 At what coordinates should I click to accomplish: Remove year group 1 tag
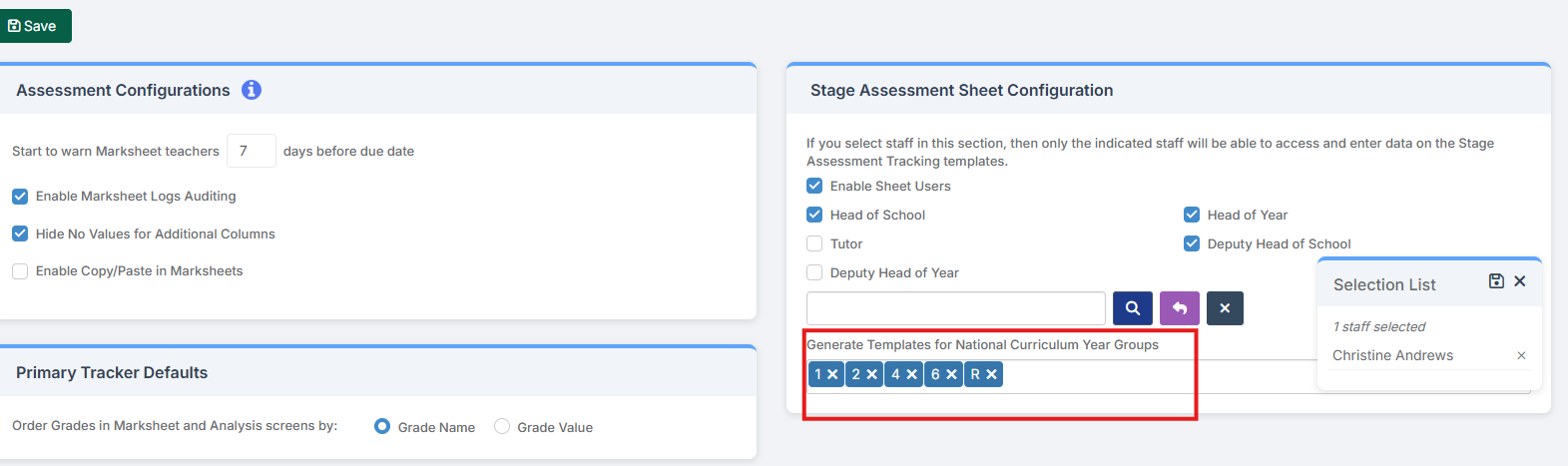click(x=832, y=374)
